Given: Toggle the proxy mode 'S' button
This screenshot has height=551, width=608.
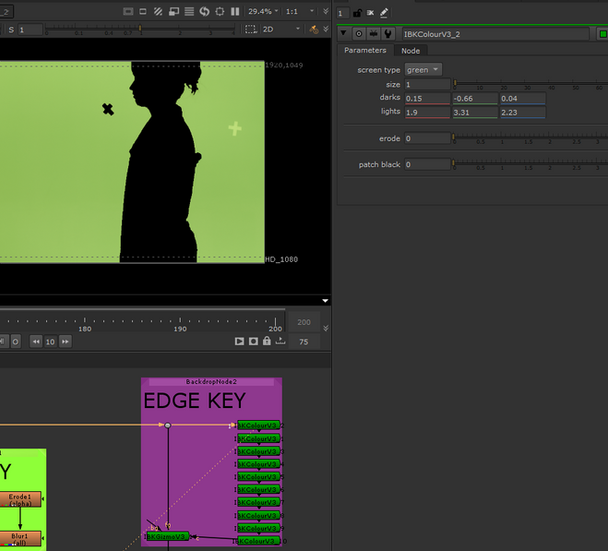Looking at the screenshot, I should (11, 30).
